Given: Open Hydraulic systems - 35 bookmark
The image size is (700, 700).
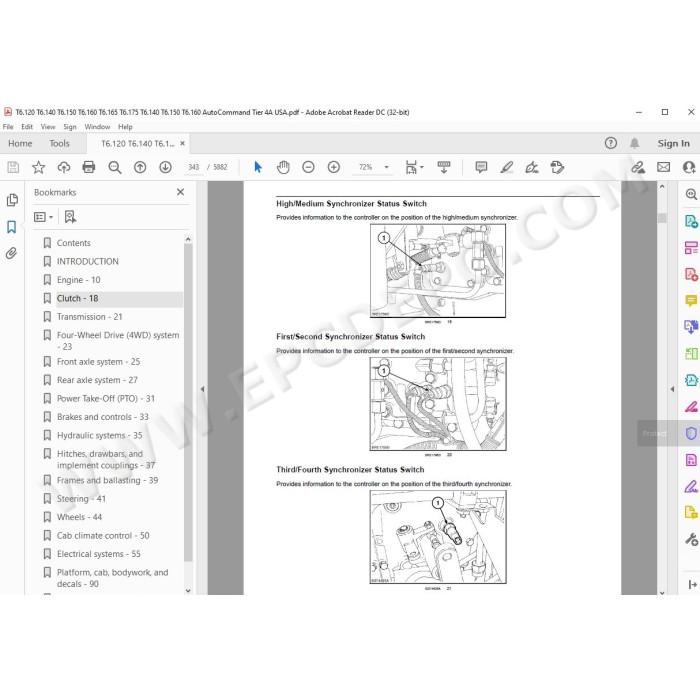Looking at the screenshot, I should click(x=100, y=435).
